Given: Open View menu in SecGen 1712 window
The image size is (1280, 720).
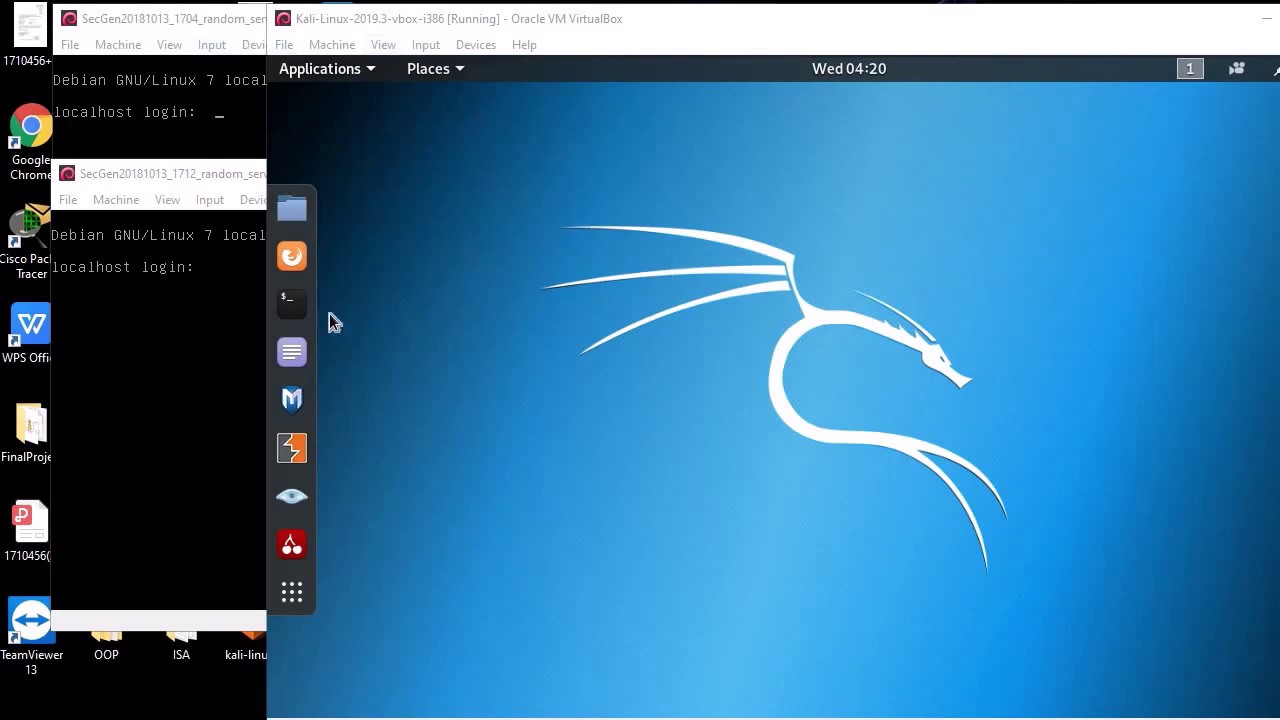Looking at the screenshot, I should coord(167,199).
